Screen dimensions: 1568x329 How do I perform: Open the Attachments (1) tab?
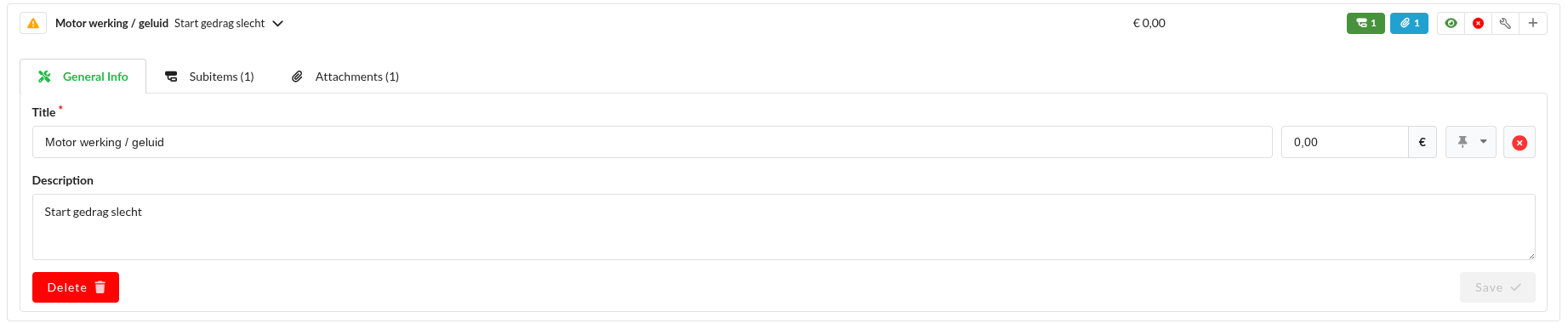tap(345, 77)
